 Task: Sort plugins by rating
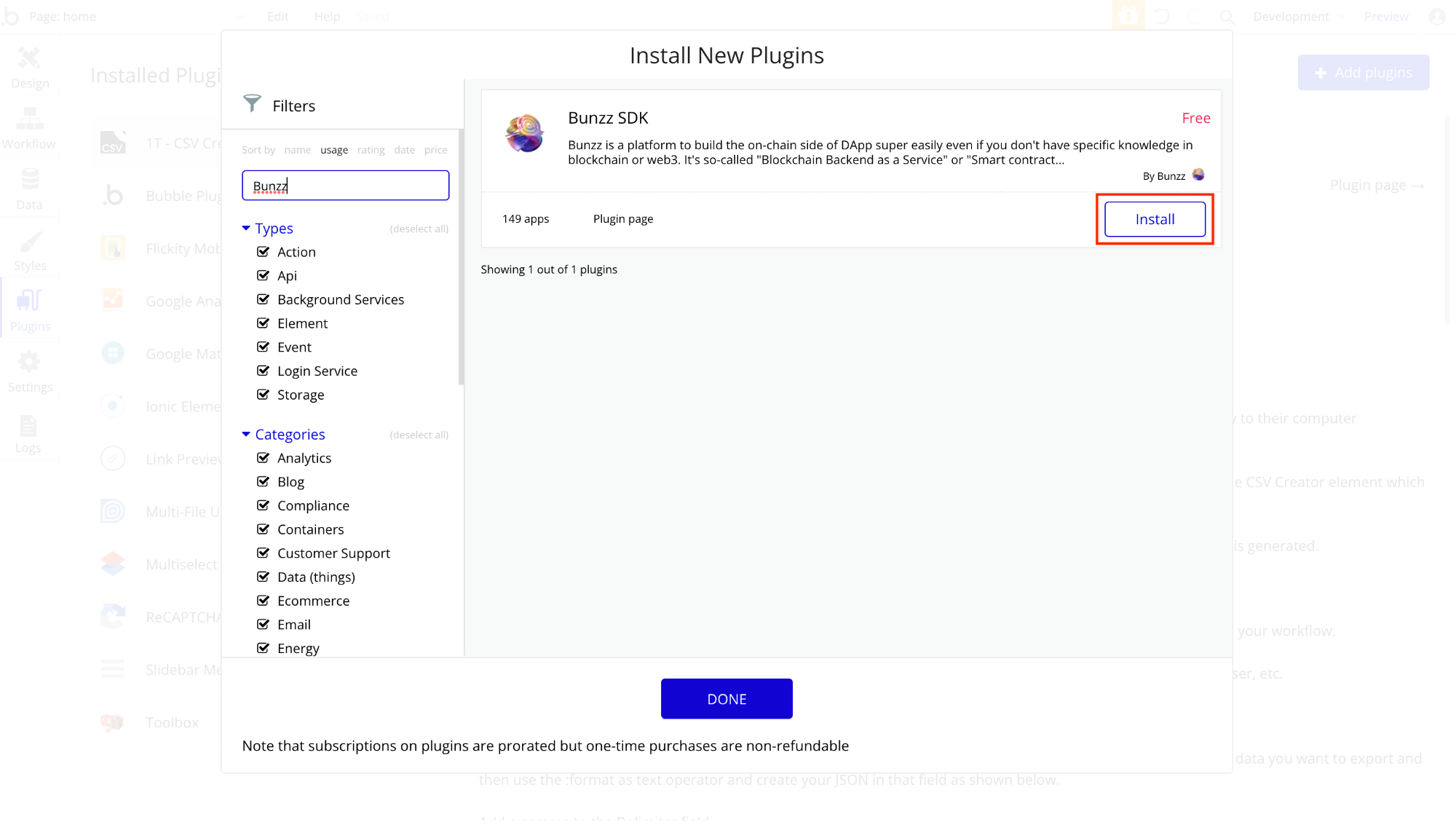371,150
